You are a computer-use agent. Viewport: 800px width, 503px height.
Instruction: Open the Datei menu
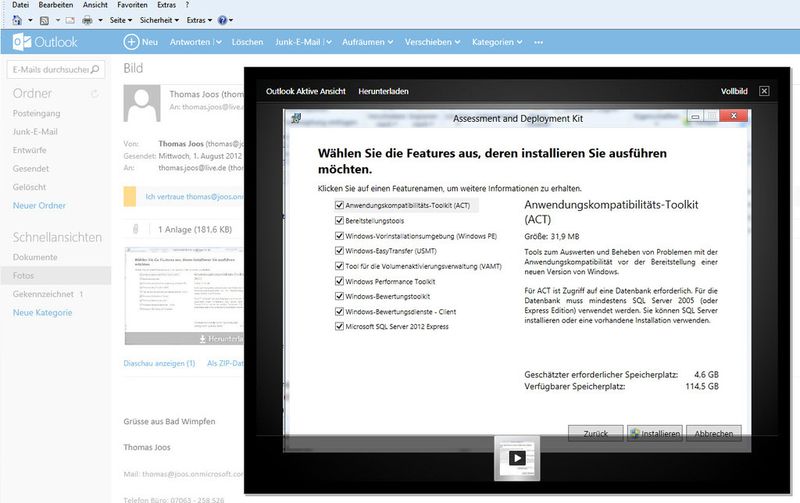tap(20, 5)
